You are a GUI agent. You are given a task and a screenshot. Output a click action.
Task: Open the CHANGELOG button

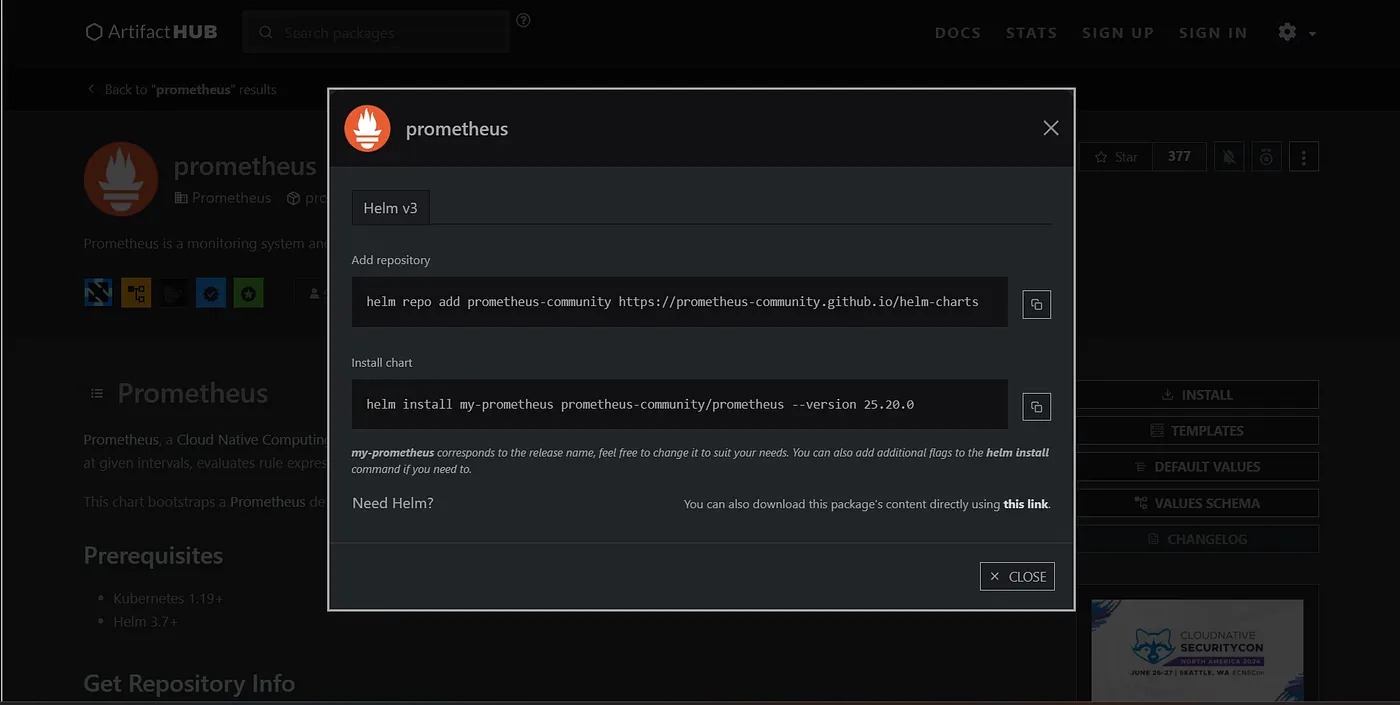(x=1197, y=539)
